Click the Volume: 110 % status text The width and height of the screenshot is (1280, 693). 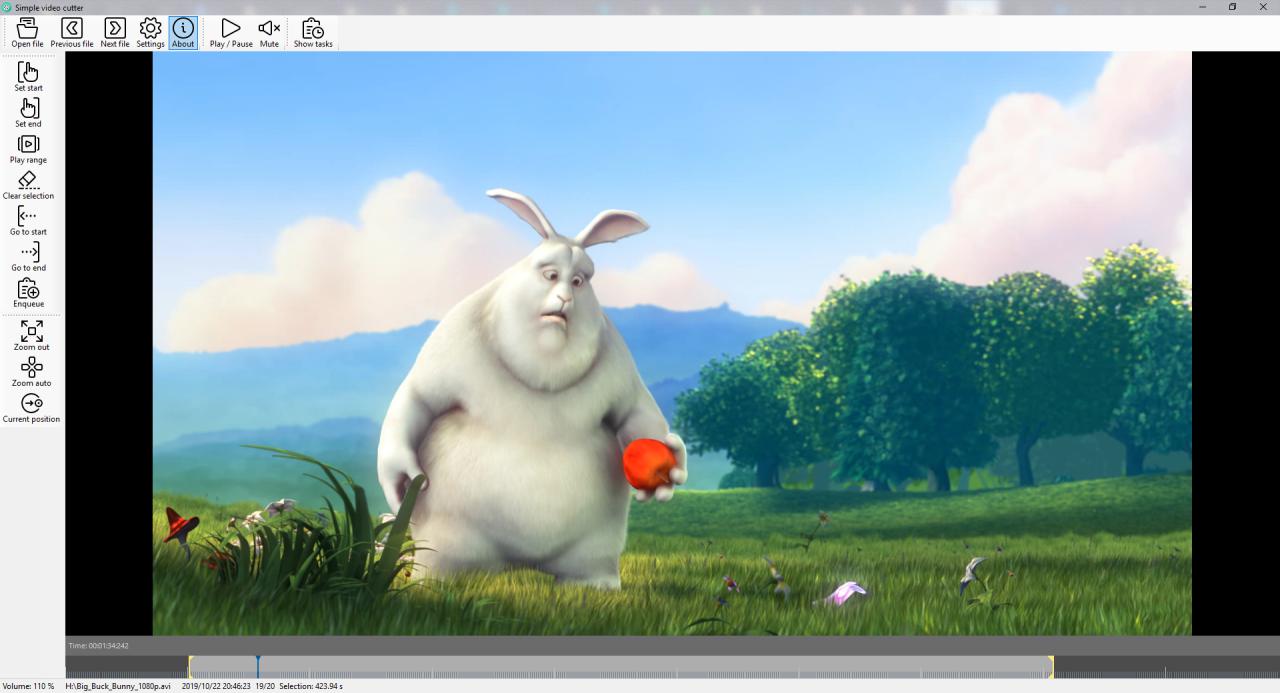pyautogui.click(x=27, y=686)
